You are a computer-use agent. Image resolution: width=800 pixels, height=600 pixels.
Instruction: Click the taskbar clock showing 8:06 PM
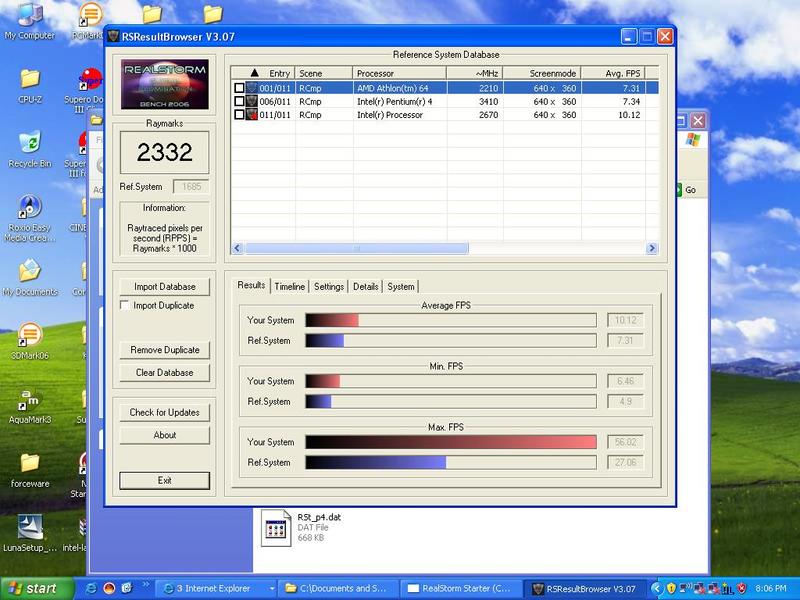(770, 588)
